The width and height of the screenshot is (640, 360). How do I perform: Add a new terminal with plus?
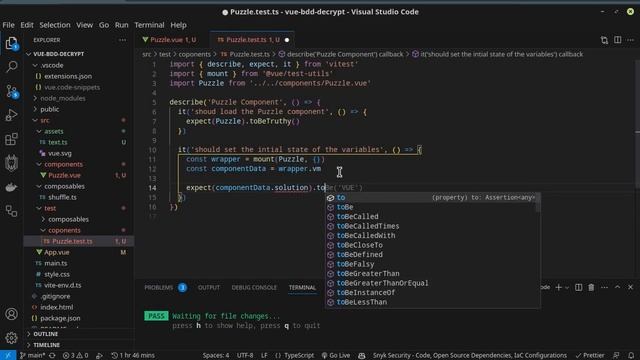[x=558, y=287]
